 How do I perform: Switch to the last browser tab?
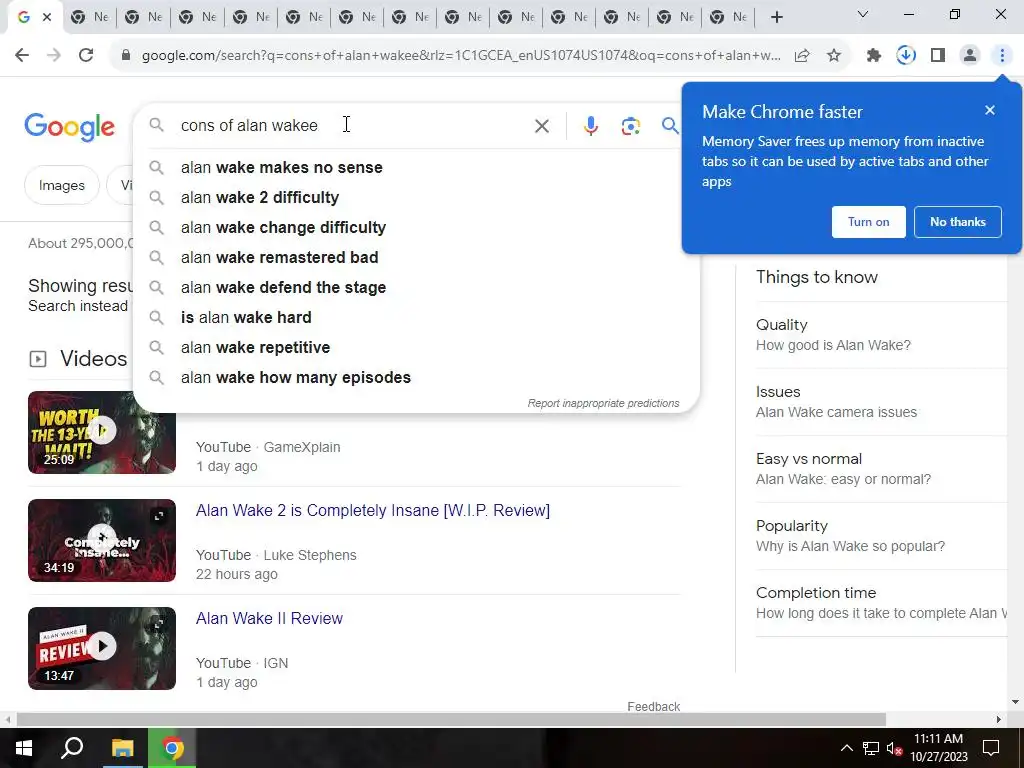tap(729, 18)
